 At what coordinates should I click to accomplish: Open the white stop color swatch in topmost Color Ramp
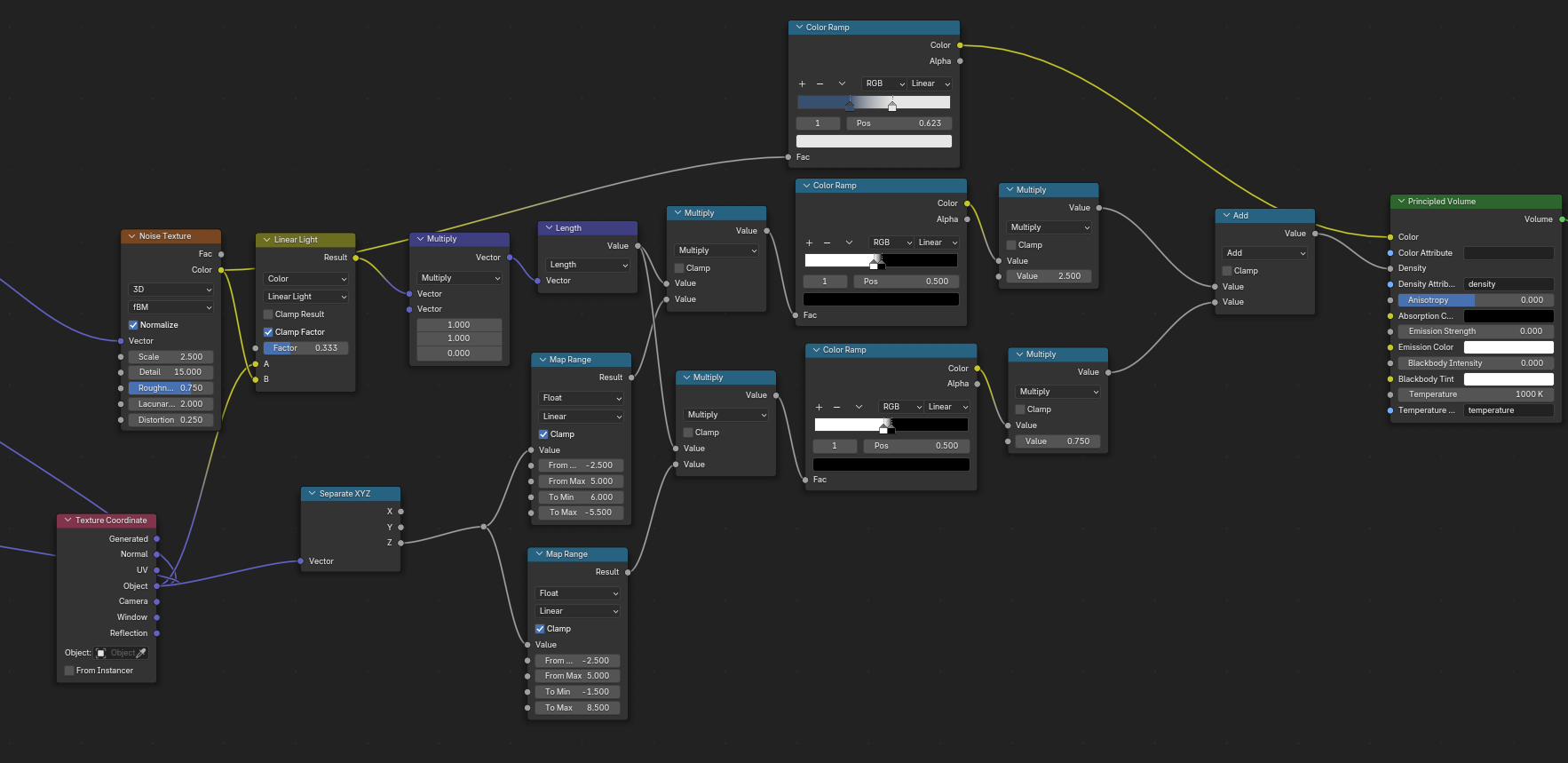pyautogui.click(x=874, y=141)
